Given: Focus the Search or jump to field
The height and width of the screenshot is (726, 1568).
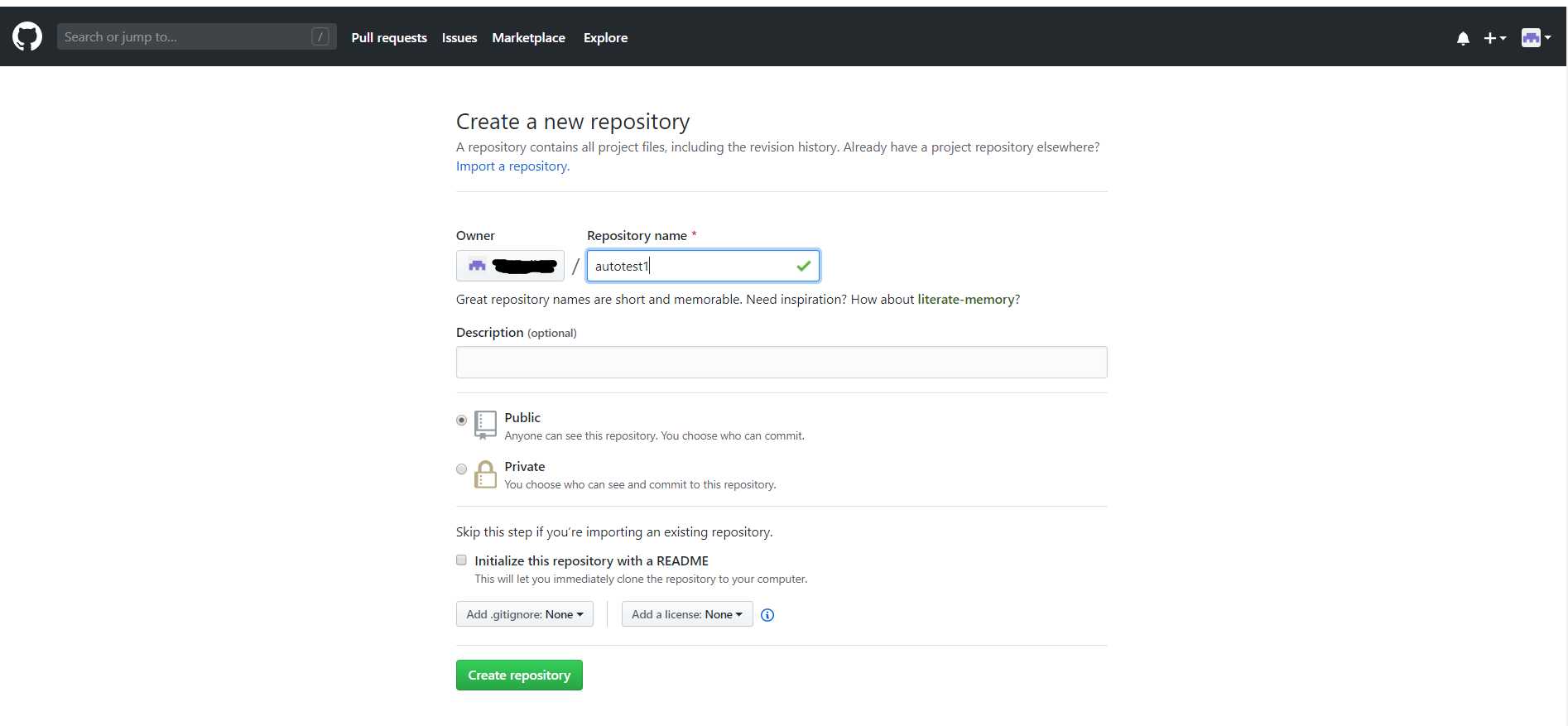Looking at the screenshot, I should pyautogui.click(x=197, y=36).
